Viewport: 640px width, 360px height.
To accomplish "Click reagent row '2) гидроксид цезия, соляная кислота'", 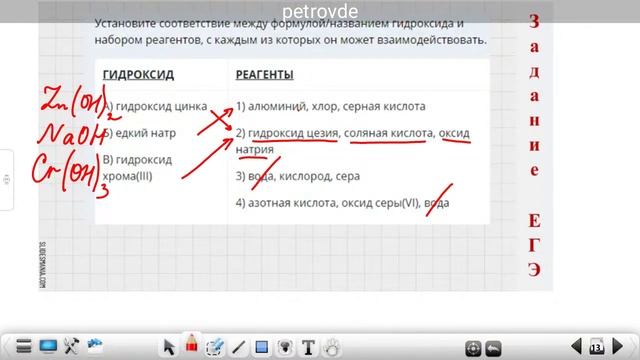I will coord(353,141).
